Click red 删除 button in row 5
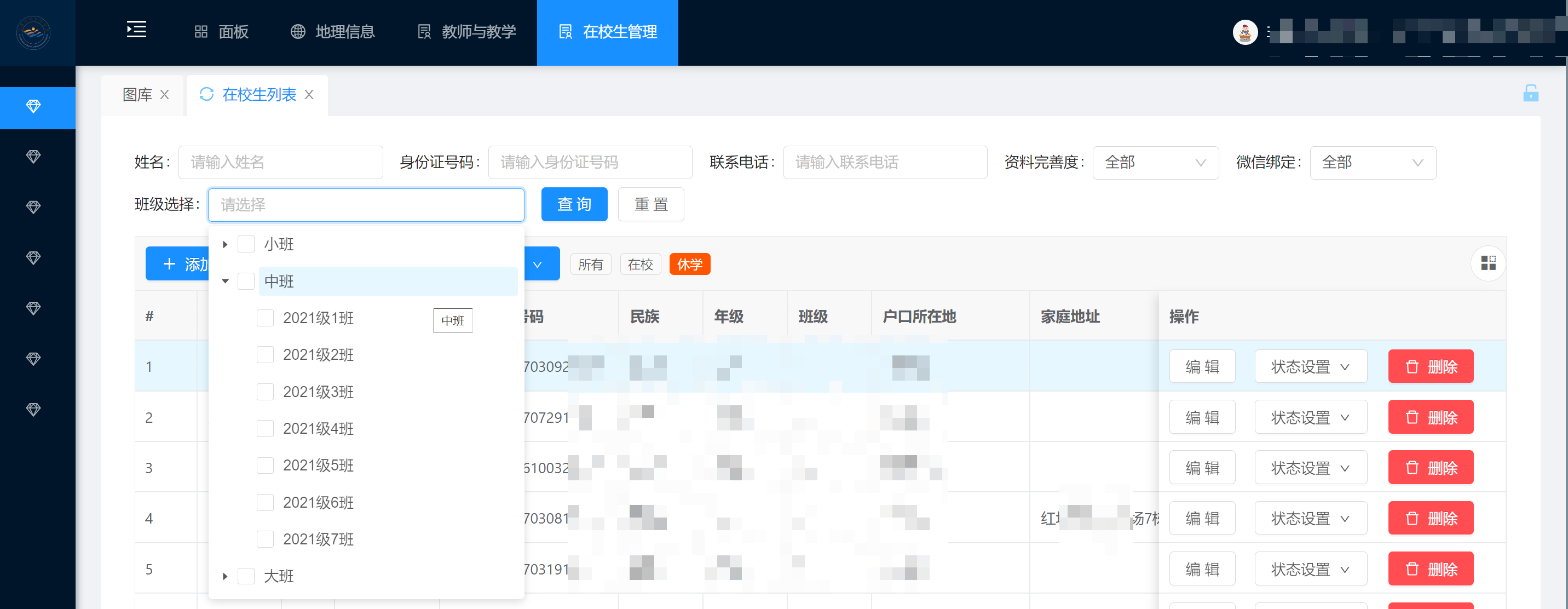The height and width of the screenshot is (609, 1568). coord(1431,569)
